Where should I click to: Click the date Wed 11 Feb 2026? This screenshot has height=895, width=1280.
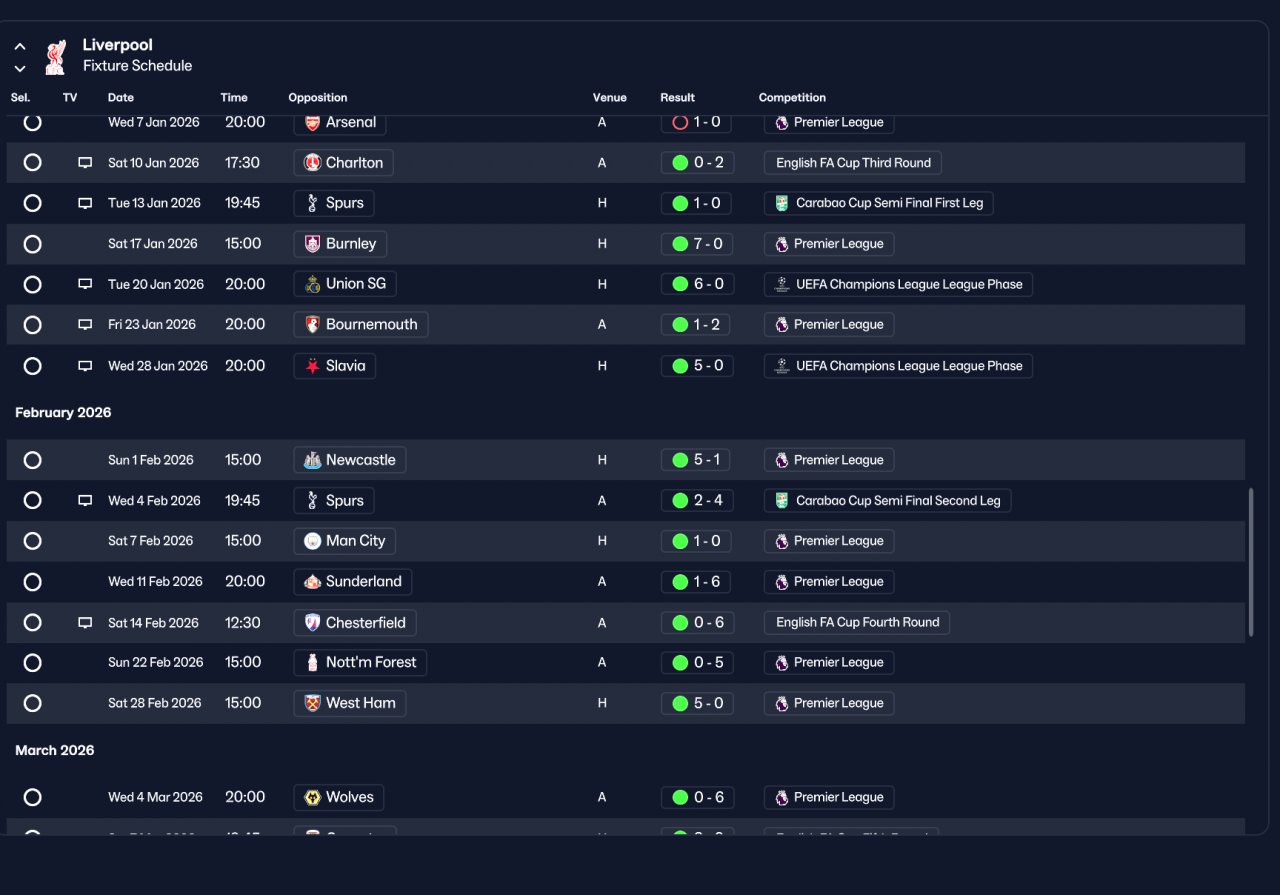[x=155, y=582]
